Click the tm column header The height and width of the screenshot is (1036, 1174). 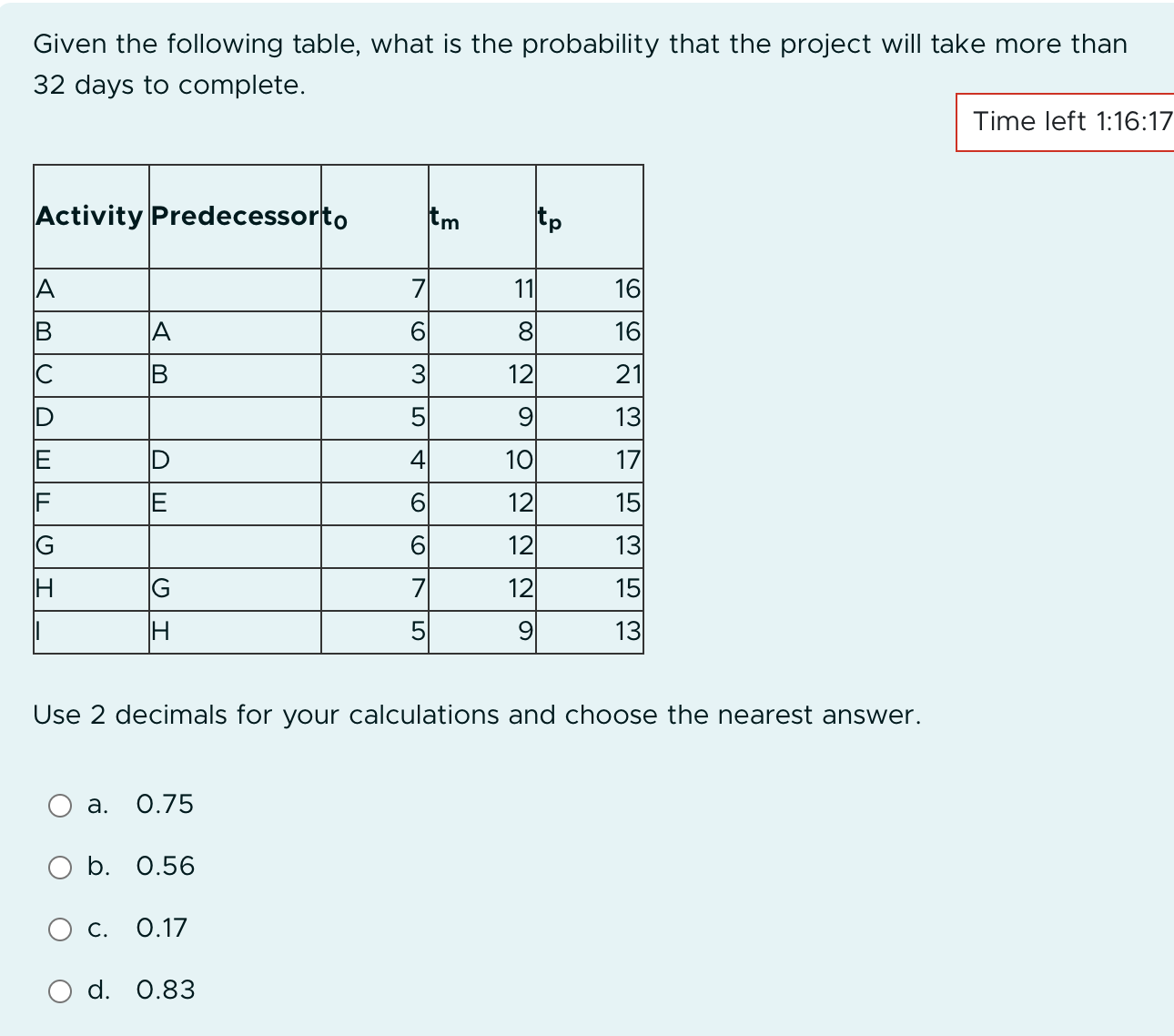point(442,218)
